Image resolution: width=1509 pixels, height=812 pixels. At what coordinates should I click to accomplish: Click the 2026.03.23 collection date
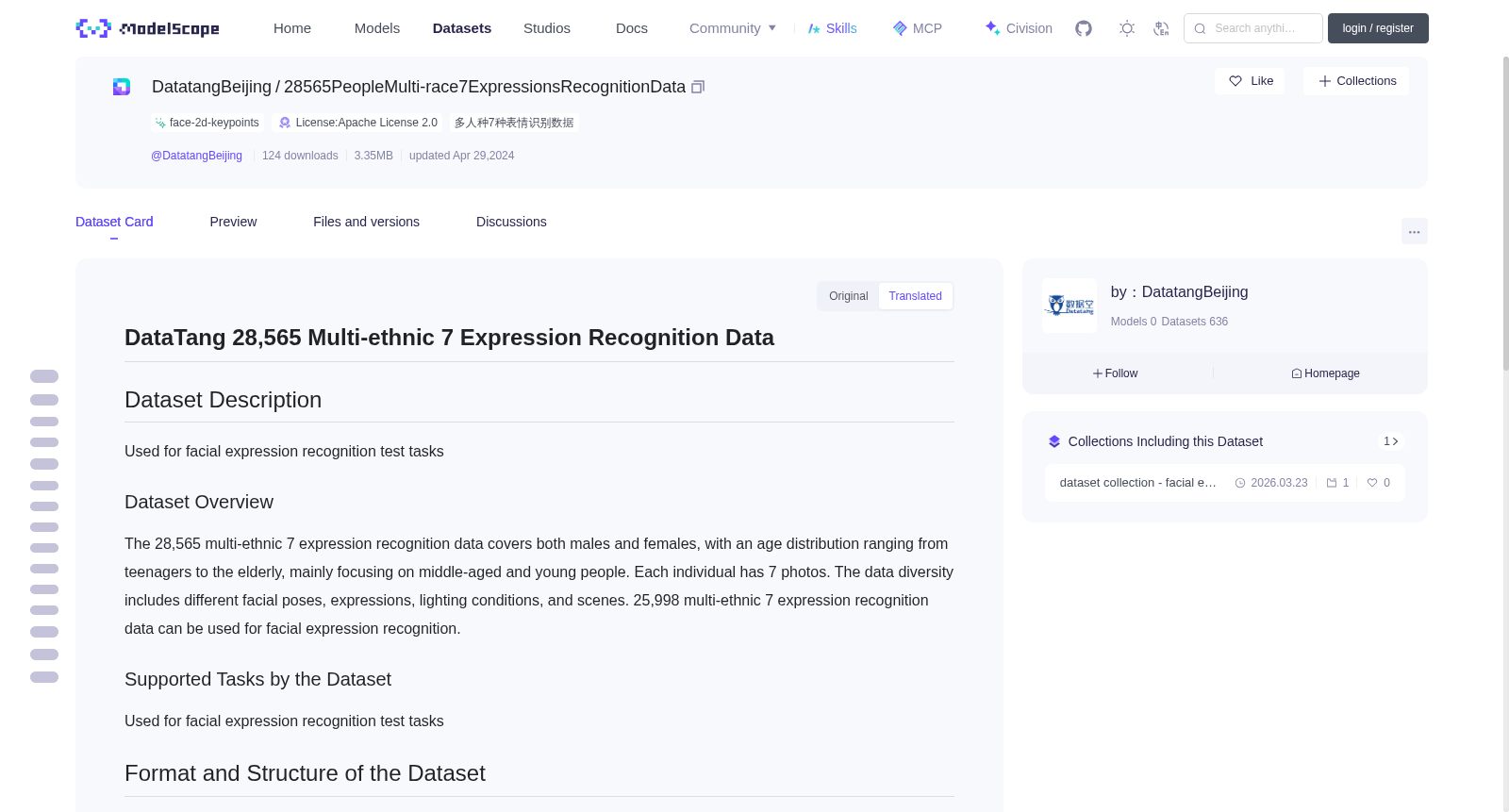click(1271, 483)
